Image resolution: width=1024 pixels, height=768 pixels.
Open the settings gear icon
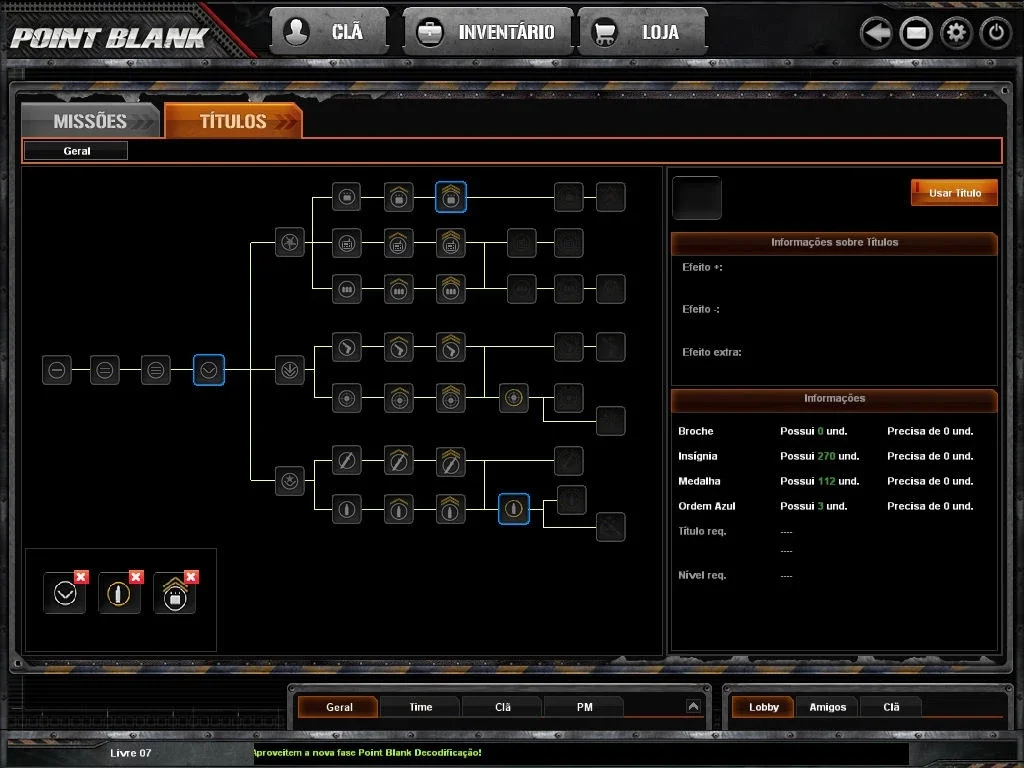[956, 33]
